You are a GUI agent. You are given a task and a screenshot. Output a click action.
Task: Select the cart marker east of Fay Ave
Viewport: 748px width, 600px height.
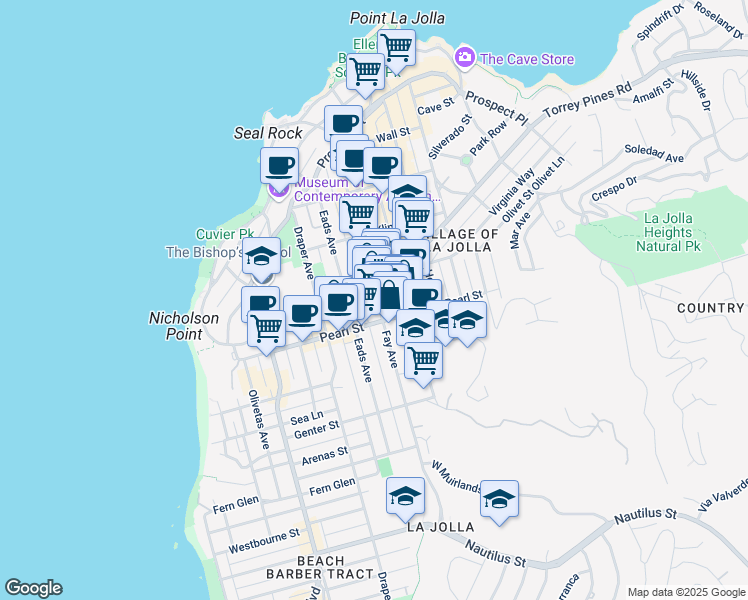click(x=424, y=361)
